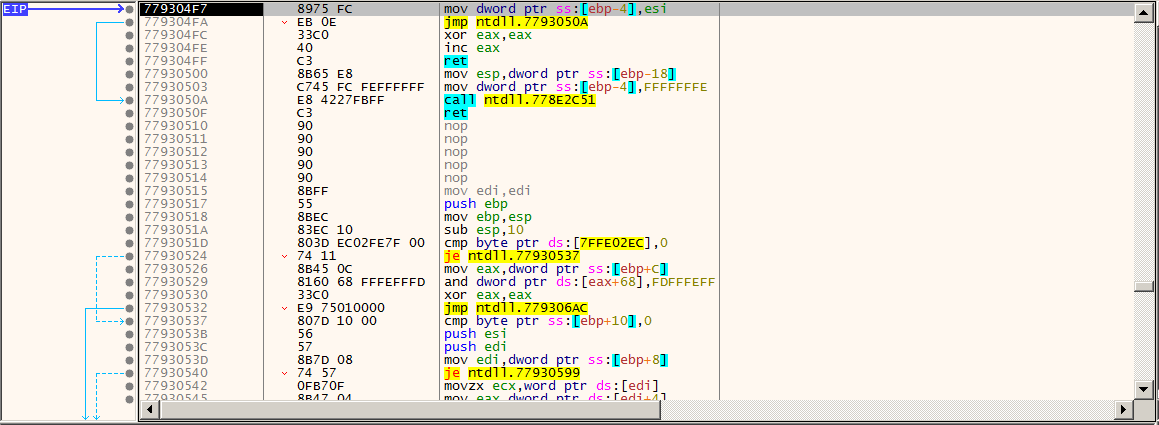Select address 77930500
The image size is (1159, 425).
click(x=176, y=74)
